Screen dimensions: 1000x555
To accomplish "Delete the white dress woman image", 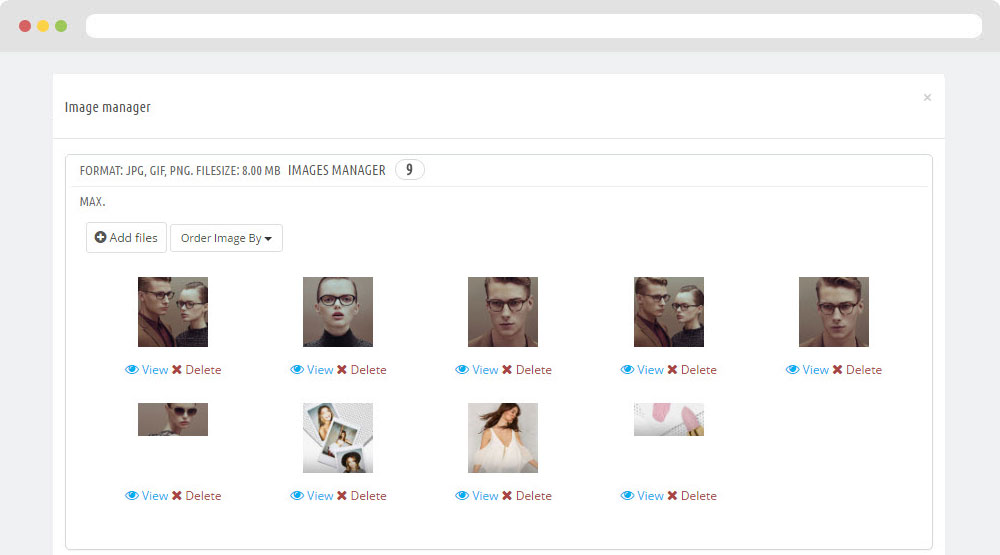I will coord(527,496).
